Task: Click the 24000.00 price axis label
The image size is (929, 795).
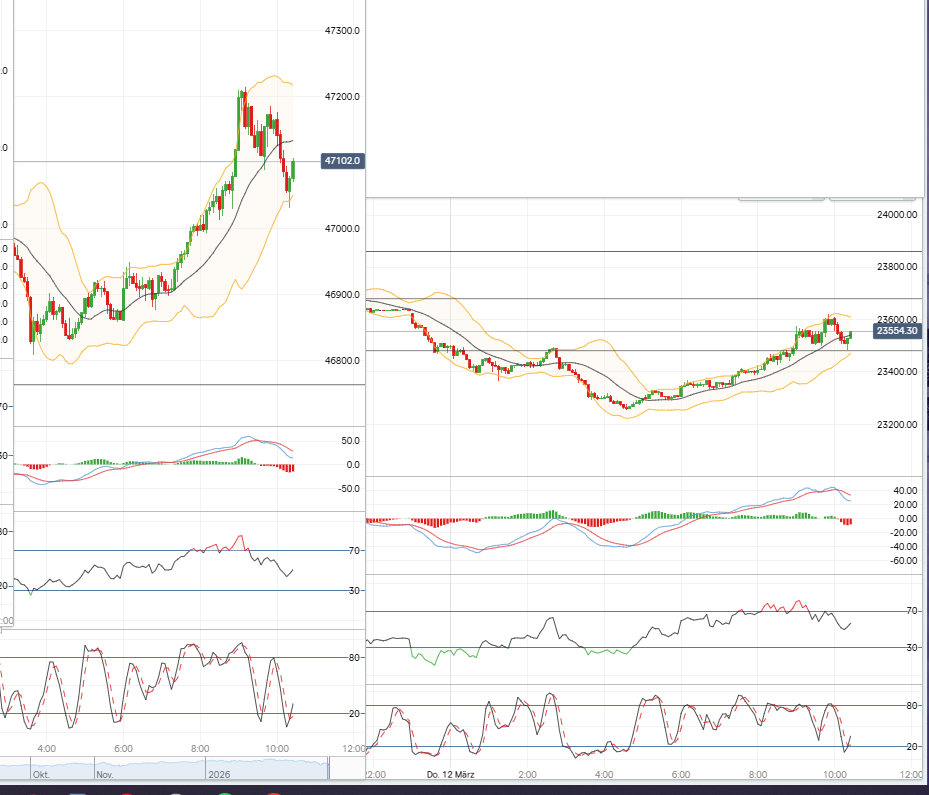Action: tap(897, 215)
